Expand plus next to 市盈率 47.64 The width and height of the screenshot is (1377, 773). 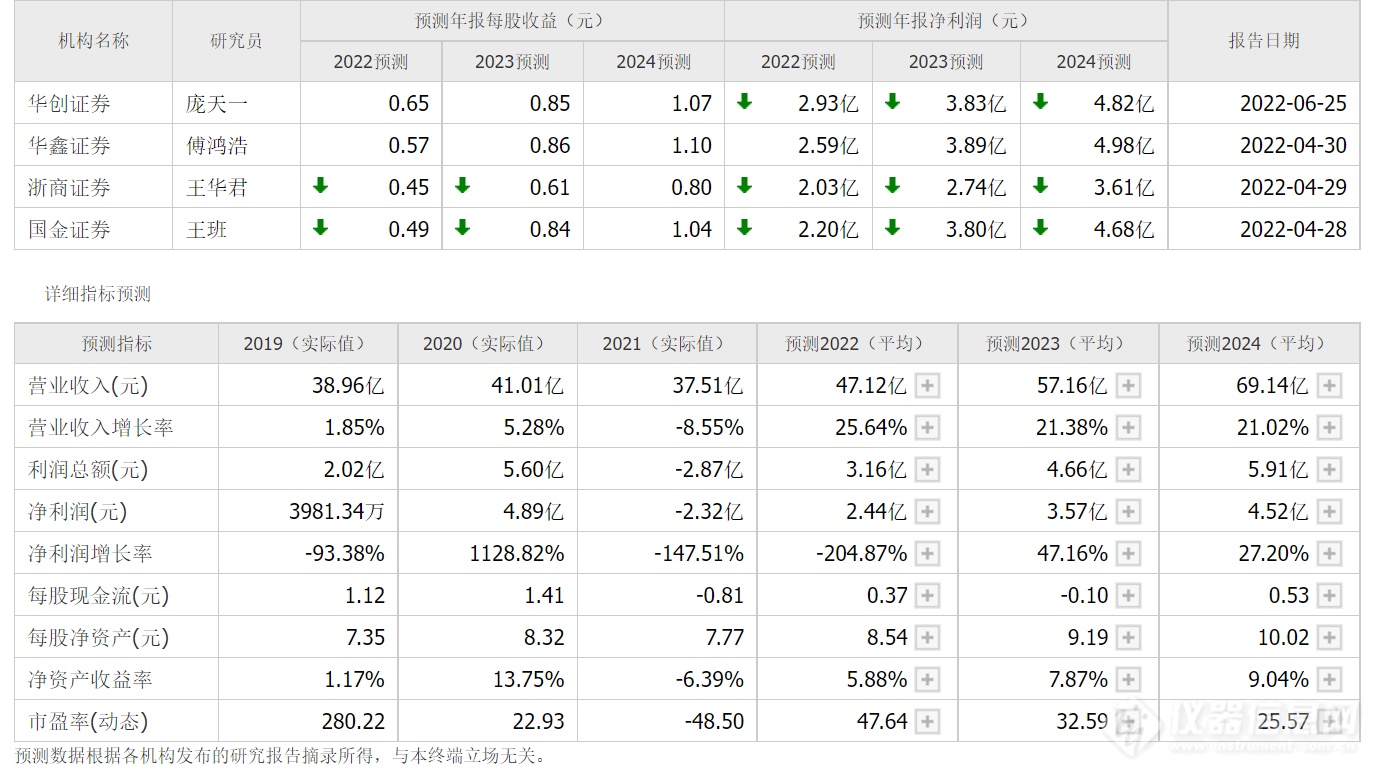tap(928, 722)
